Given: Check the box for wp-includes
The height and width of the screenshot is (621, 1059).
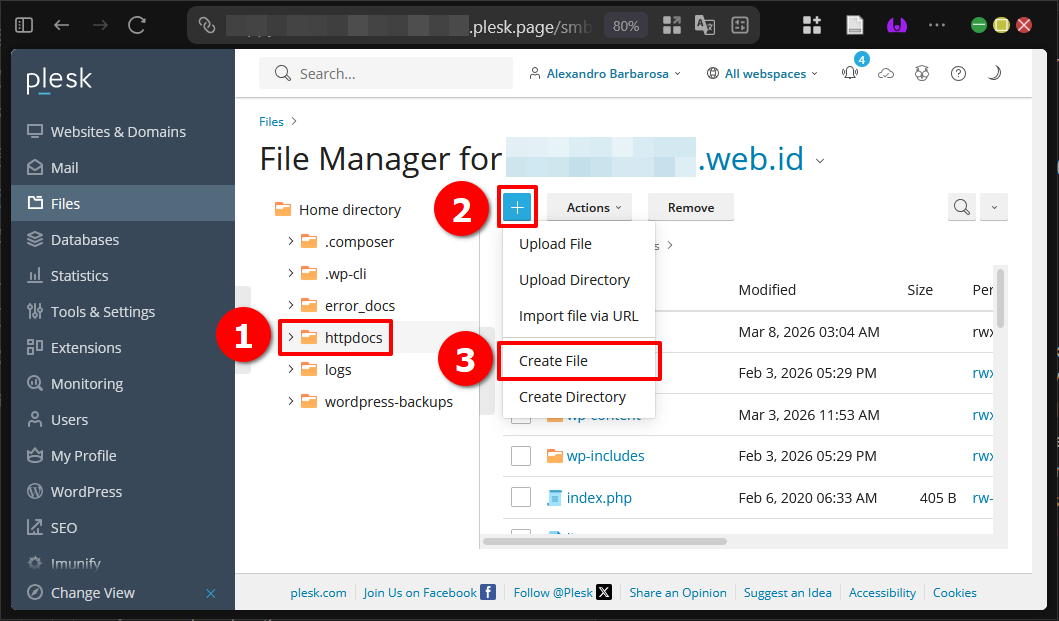Looking at the screenshot, I should [x=521, y=456].
